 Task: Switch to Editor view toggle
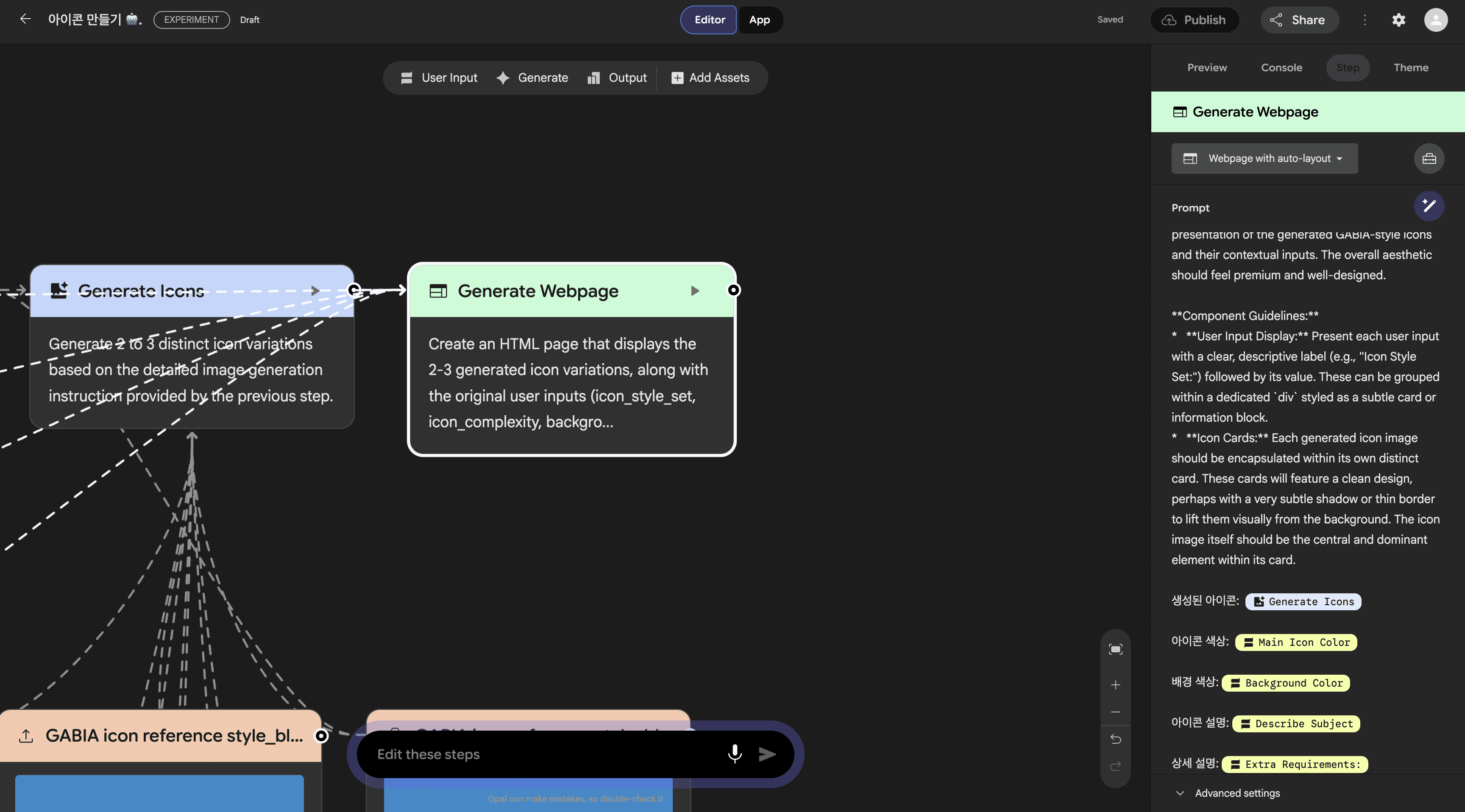click(x=709, y=20)
